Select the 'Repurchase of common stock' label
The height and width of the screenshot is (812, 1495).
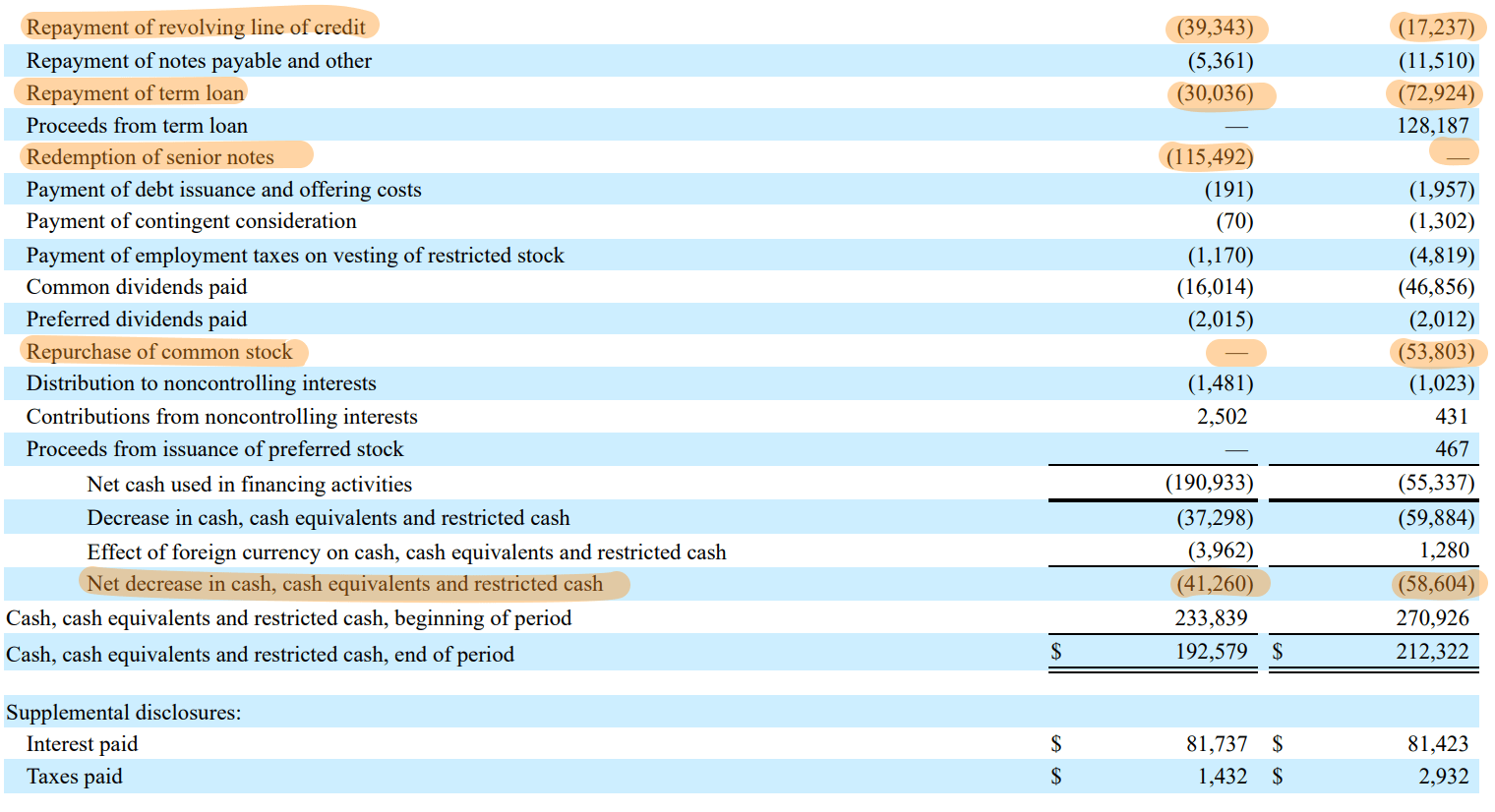tap(159, 352)
